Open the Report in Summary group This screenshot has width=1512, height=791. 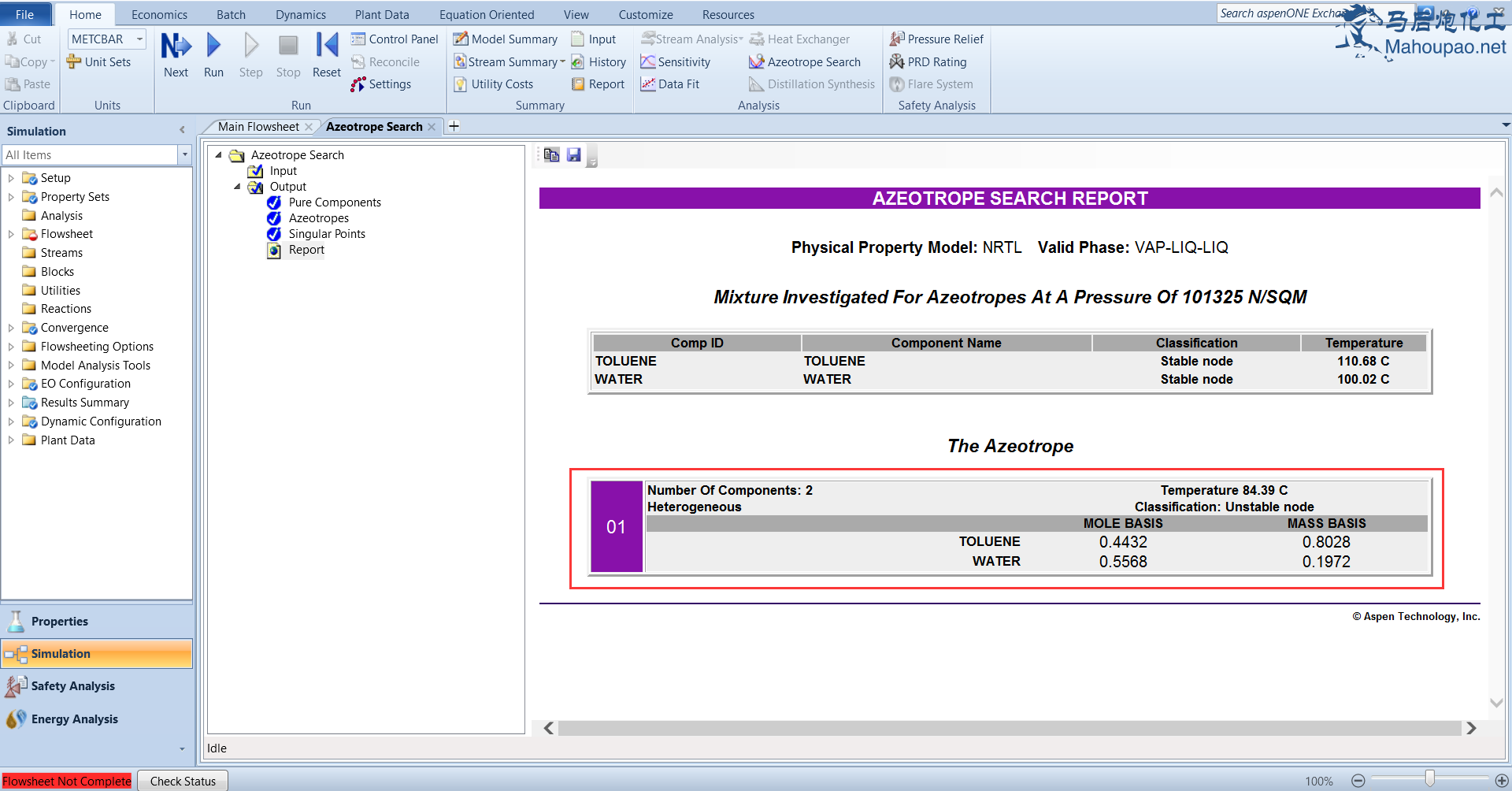598,84
